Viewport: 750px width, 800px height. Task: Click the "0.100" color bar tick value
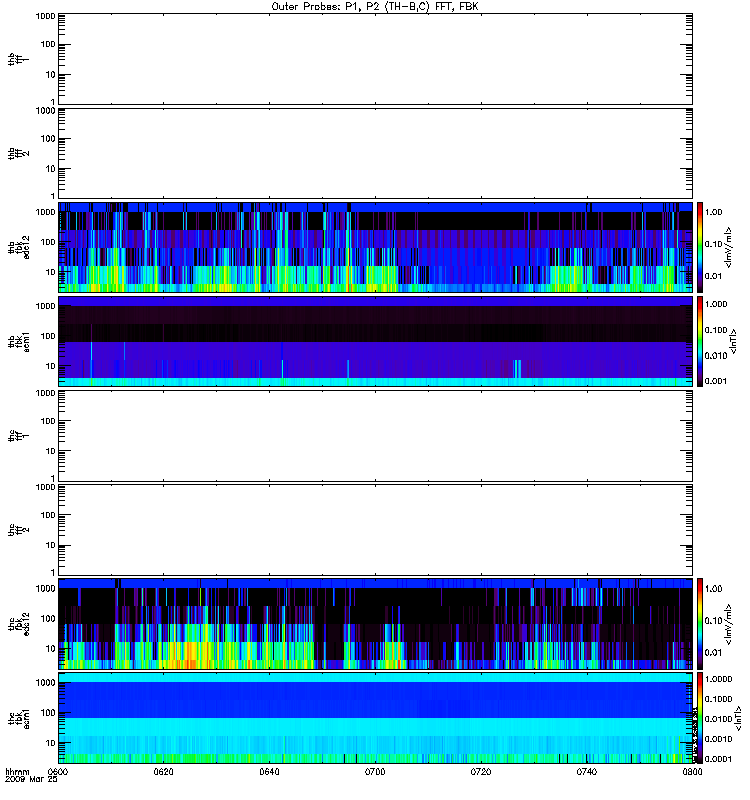click(x=716, y=330)
